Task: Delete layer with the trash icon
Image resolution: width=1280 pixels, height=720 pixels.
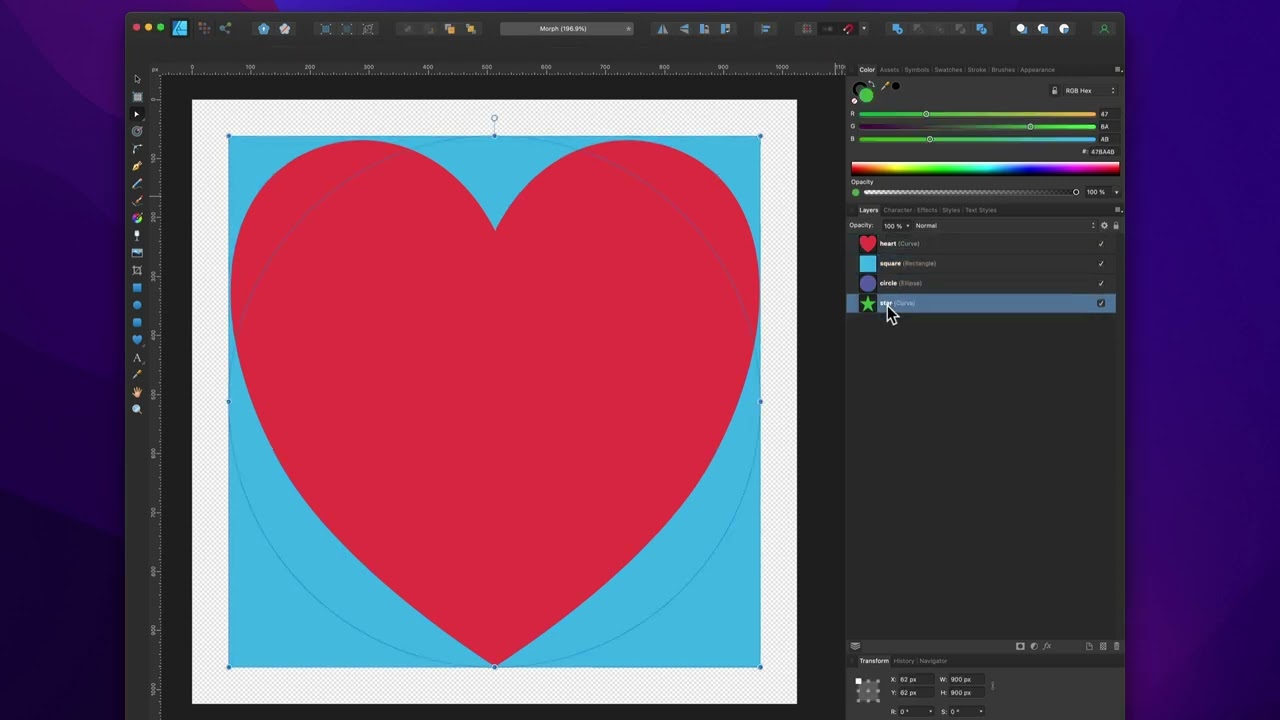Action: [1117, 646]
